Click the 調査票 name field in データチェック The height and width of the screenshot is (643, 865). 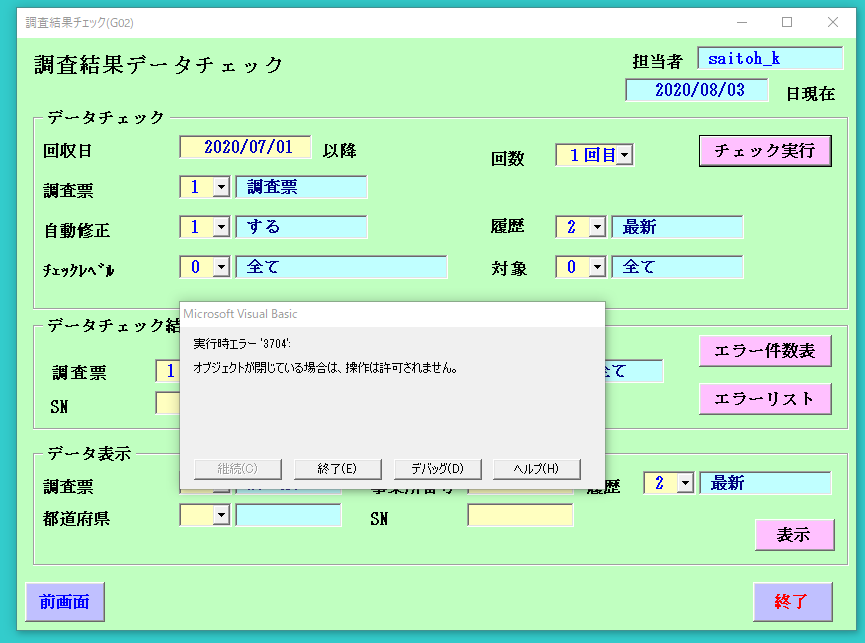[x=301, y=187]
